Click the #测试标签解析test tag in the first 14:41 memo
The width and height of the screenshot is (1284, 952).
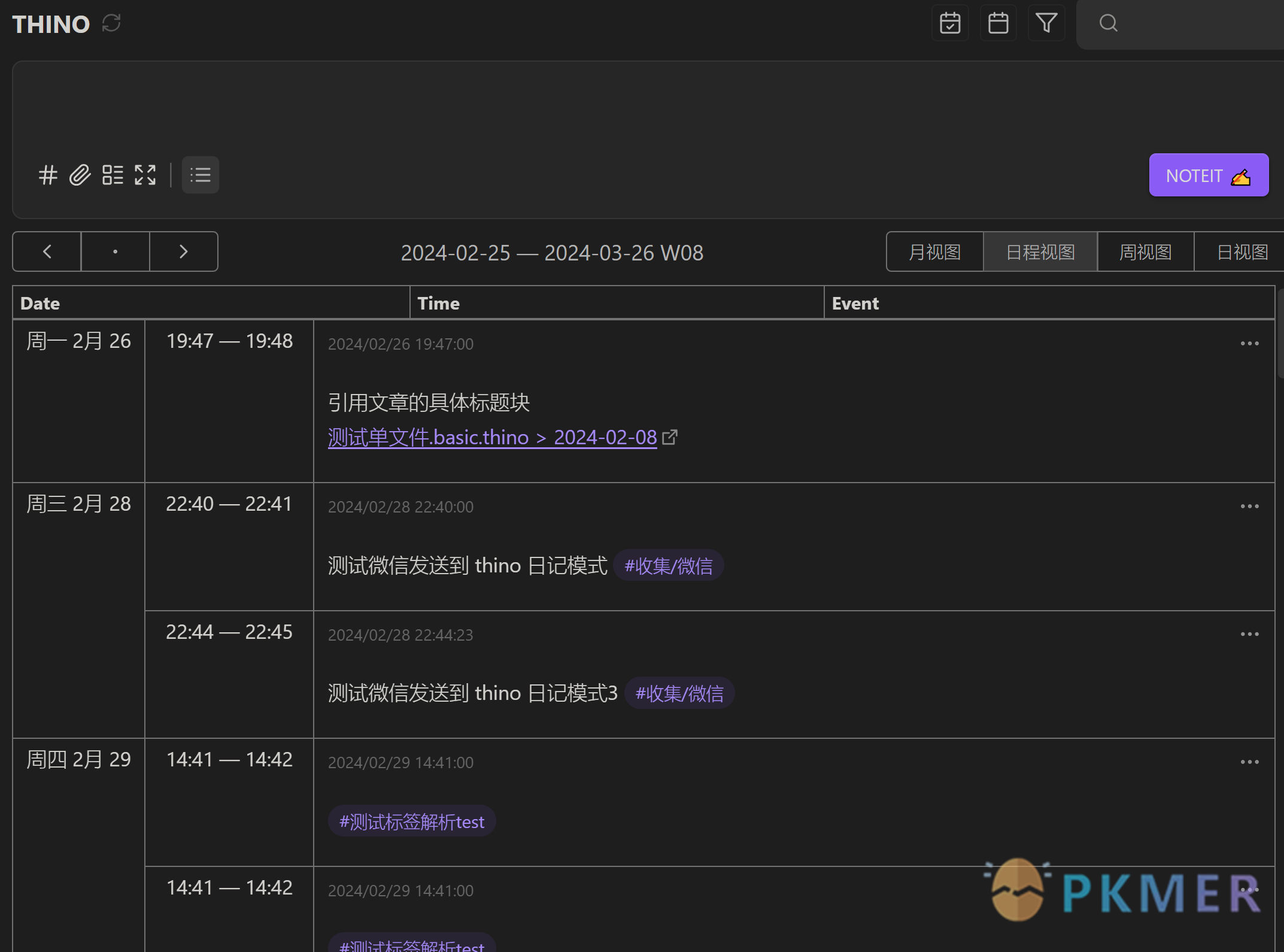pyautogui.click(x=411, y=821)
